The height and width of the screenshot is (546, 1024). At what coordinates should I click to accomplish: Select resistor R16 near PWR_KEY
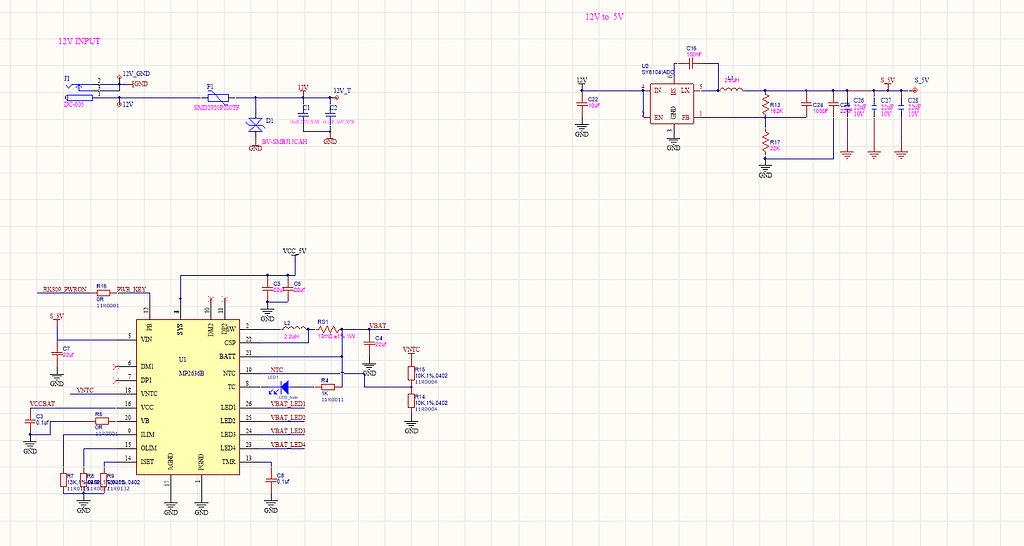[102, 292]
